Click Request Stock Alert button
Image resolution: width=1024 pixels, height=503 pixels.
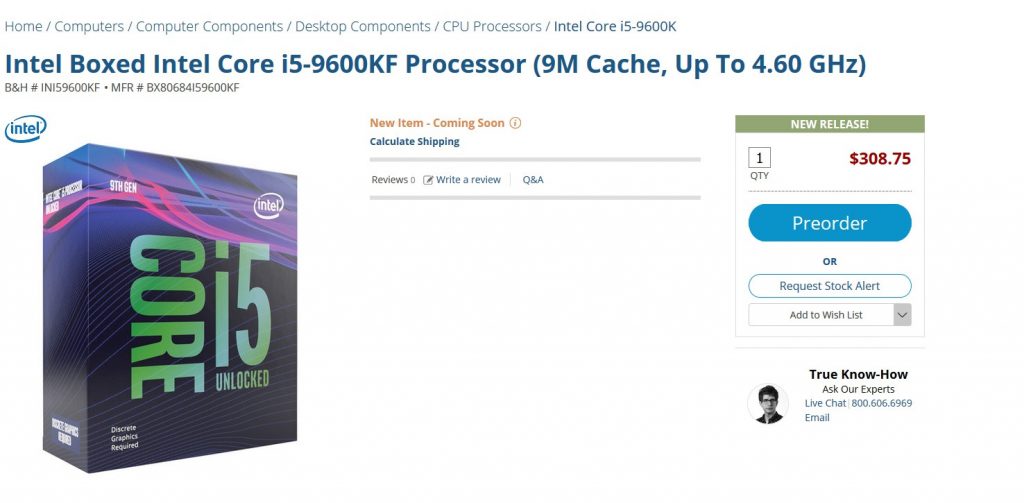click(x=829, y=286)
